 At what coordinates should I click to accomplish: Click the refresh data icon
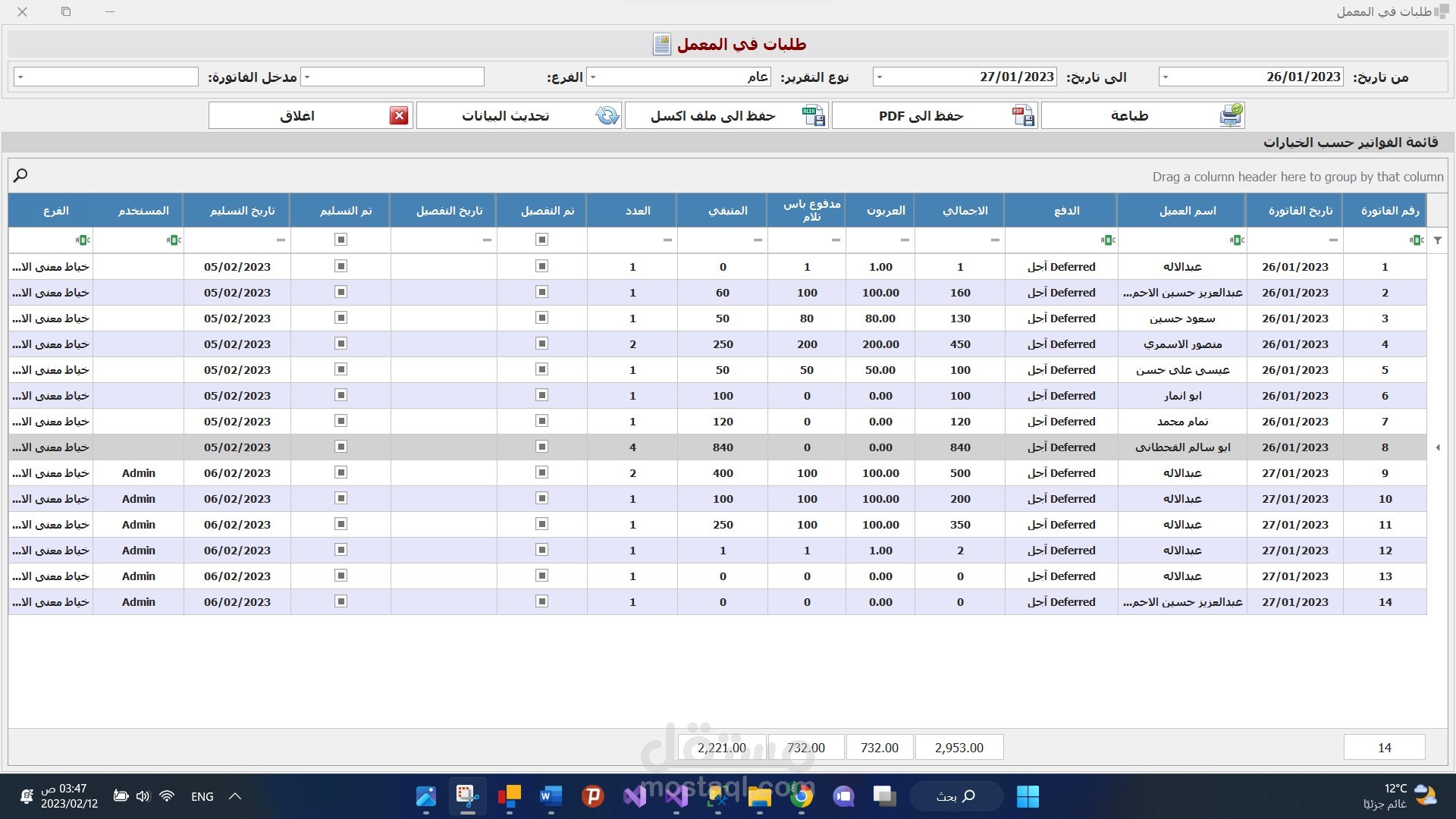[x=607, y=115]
